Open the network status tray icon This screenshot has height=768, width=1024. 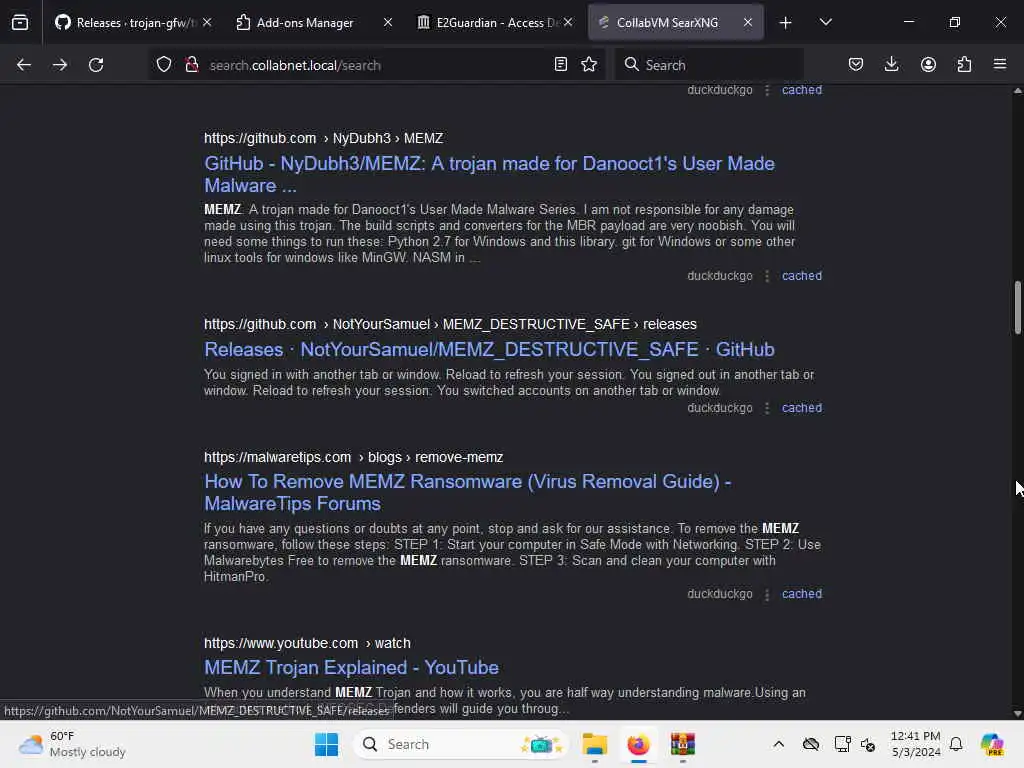tap(842, 744)
